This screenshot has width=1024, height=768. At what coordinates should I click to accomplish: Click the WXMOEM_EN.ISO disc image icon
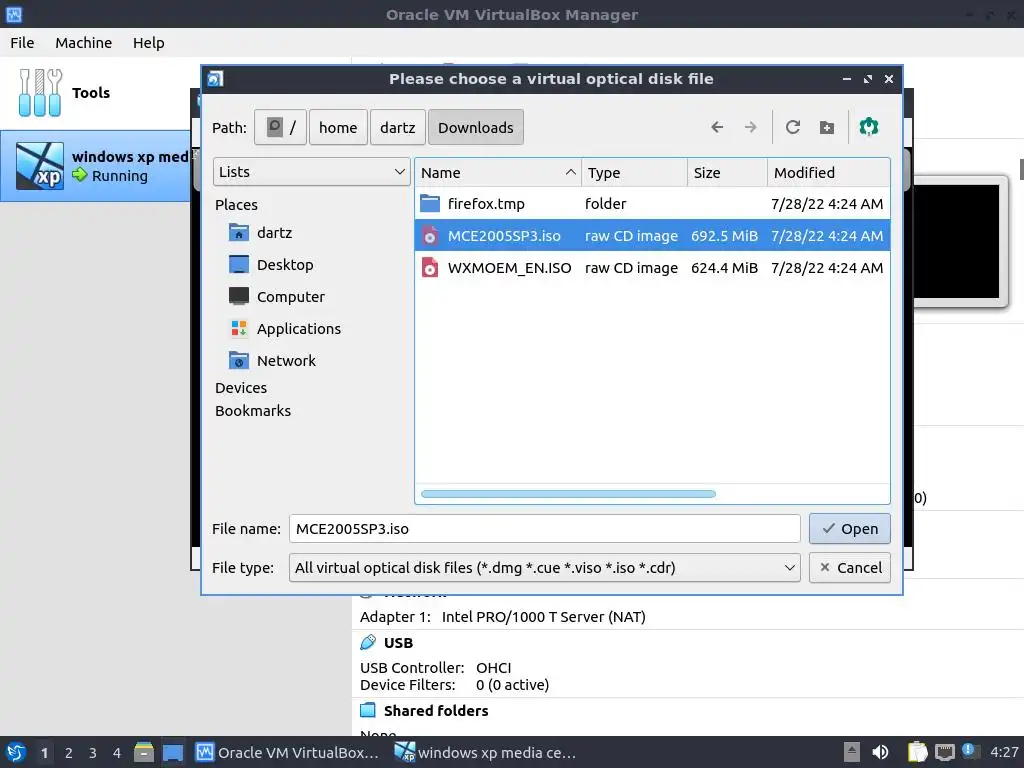430,268
